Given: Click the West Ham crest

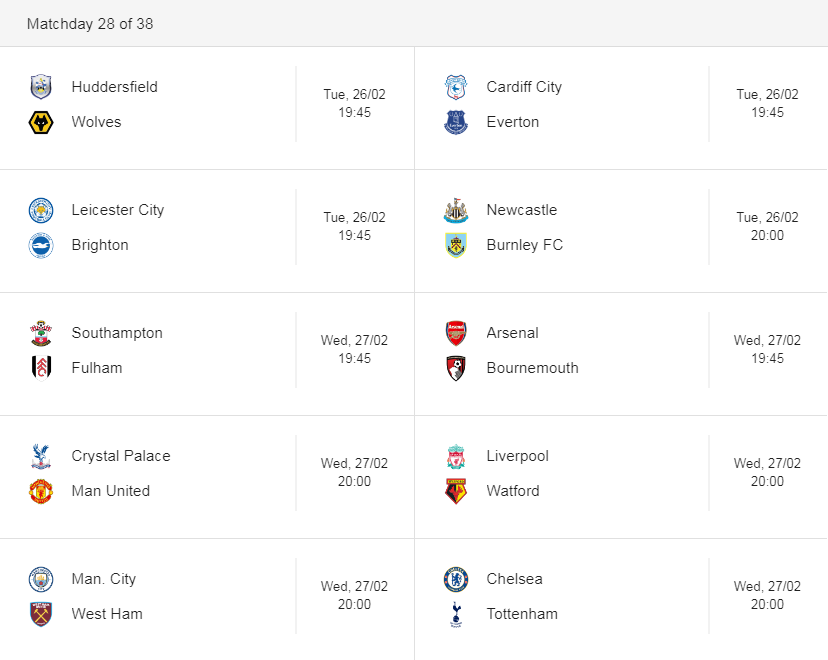Looking at the screenshot, I should pyautogui.click(x=41, y=614).
